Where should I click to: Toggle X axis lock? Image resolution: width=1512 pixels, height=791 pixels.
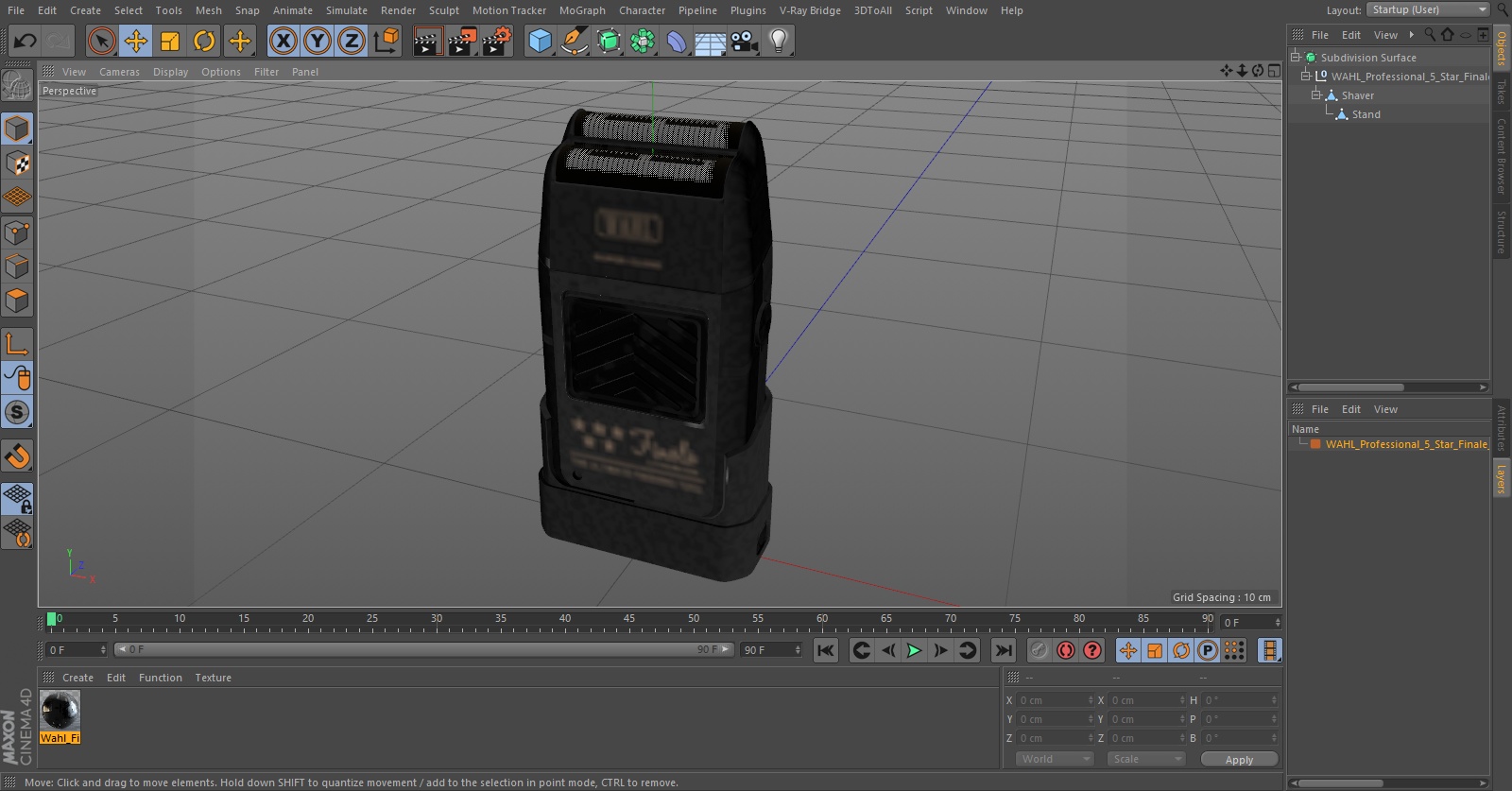pyautogui.click(x=283, y=41)
